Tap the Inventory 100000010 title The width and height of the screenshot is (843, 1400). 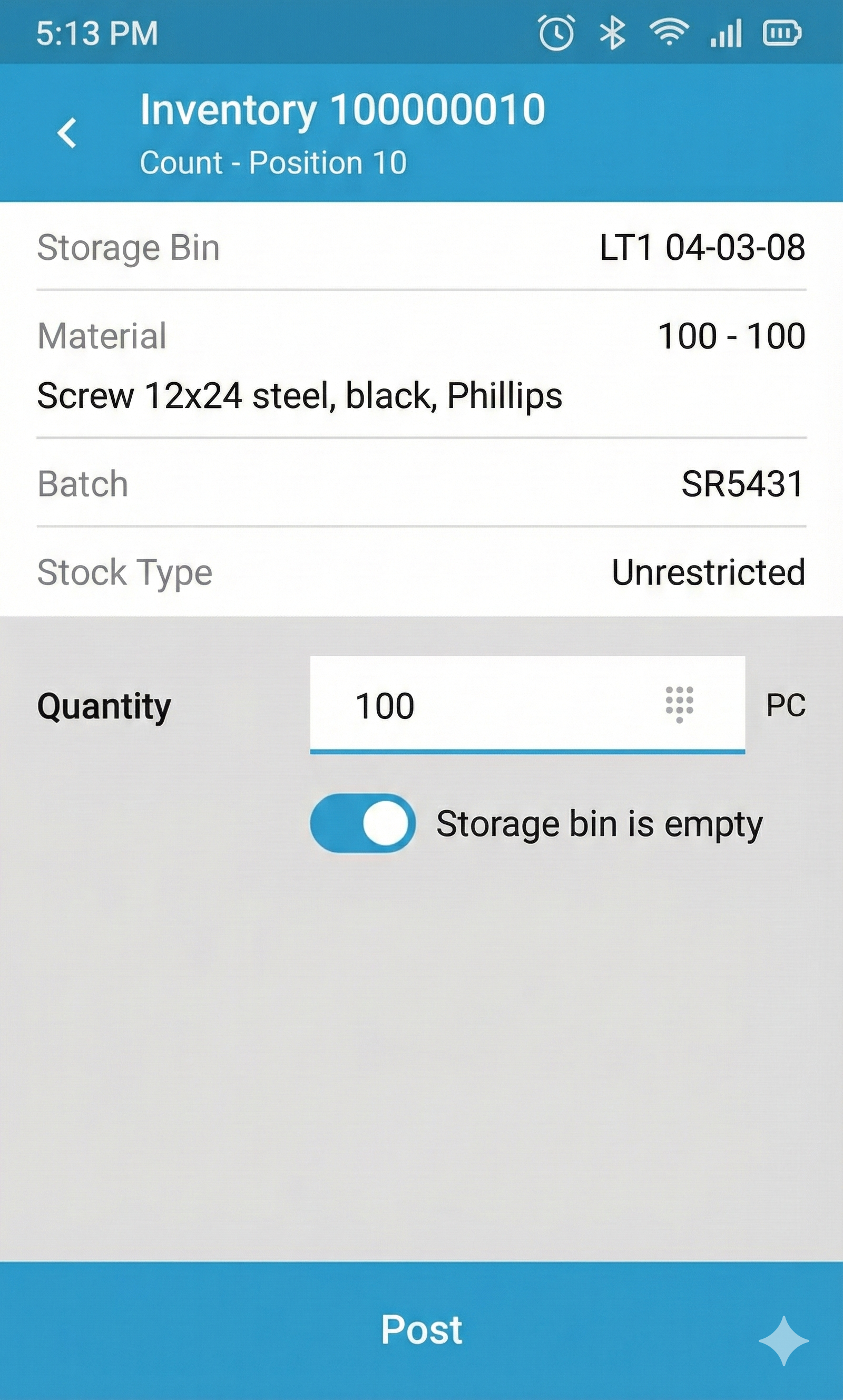click(x=342, y=109)
